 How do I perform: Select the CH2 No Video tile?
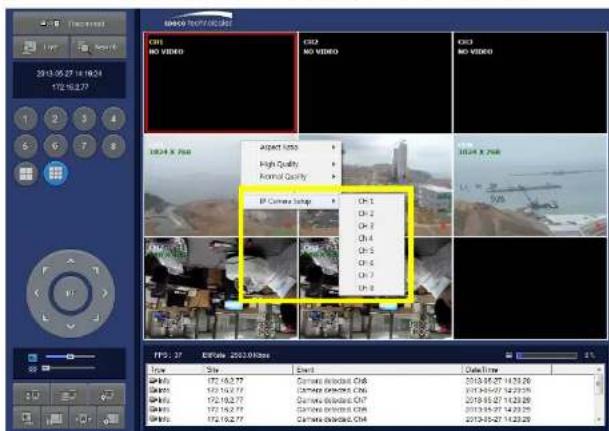pos(376,83)
